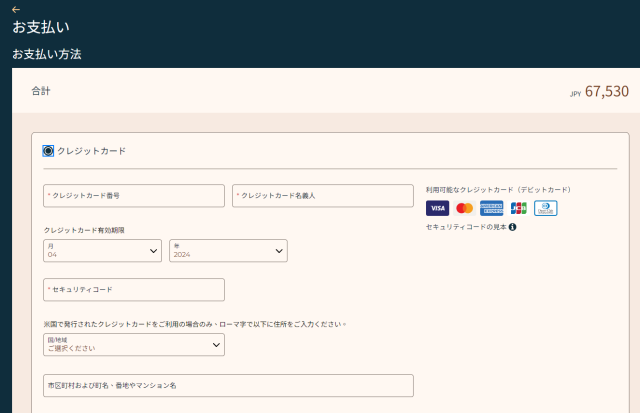
Task: Click the VISA card logo
Action: coord(437,208)
